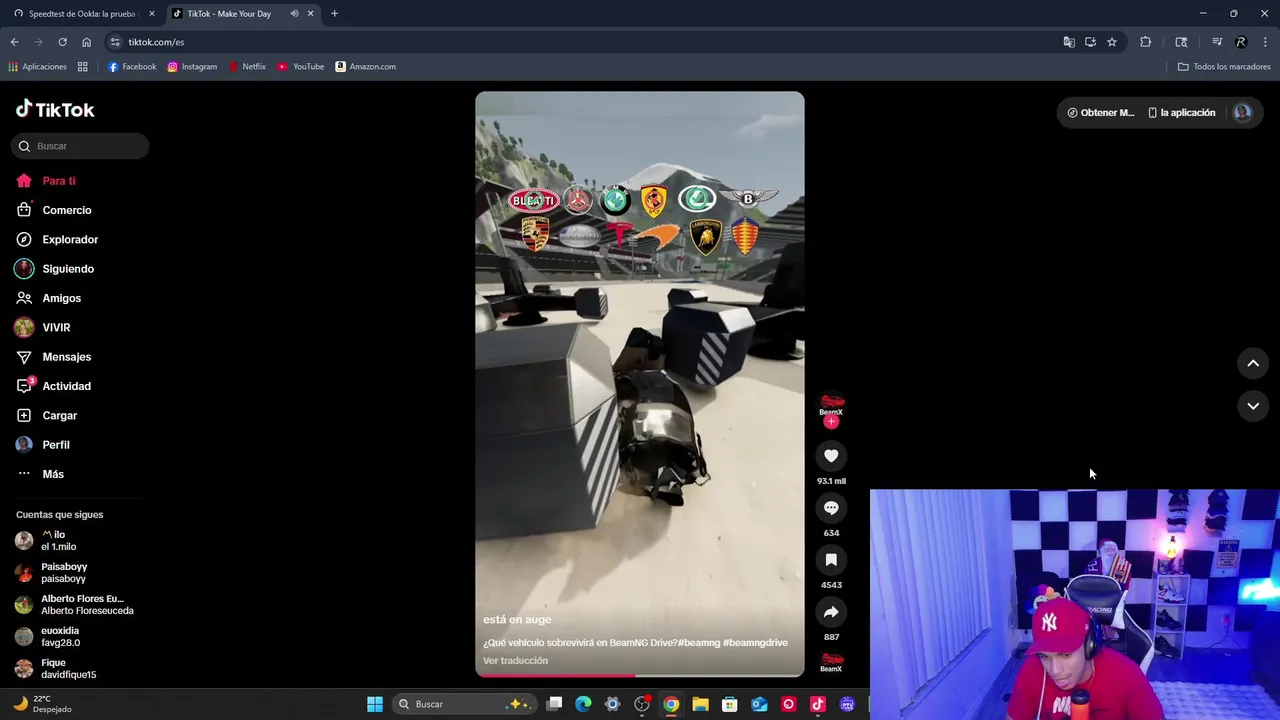The width and height of the screenshot is (1280, 720).
Task: Click the Windows taskbar Buscar search box
Action: (464, 704)
